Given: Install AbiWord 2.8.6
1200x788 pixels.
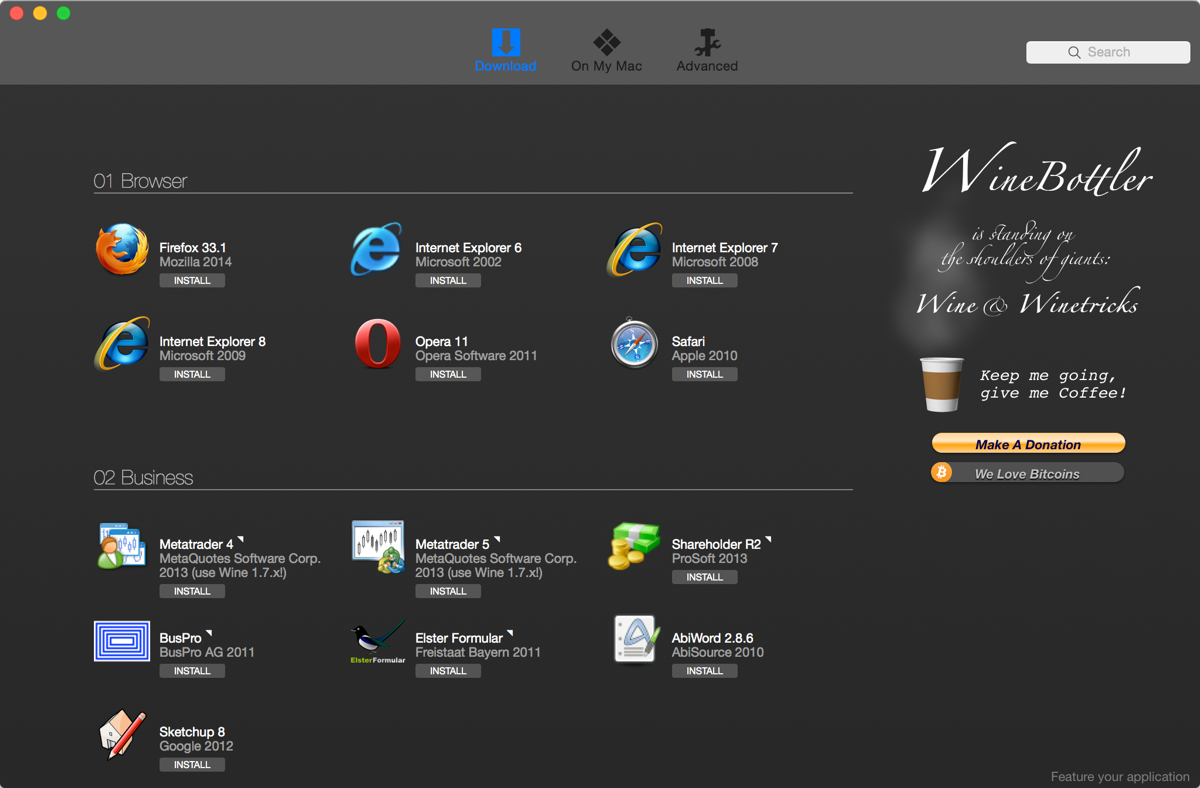Looking at the screenshot, I should (x=704, y=672).
